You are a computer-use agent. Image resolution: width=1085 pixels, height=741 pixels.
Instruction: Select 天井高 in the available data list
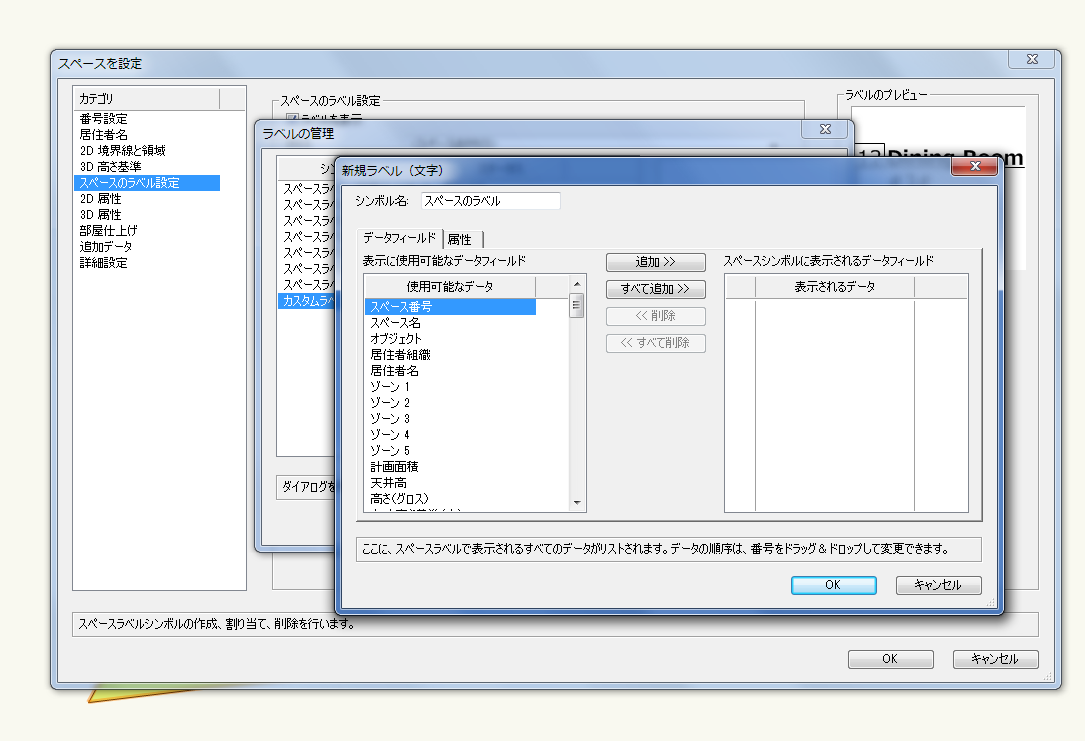(388, 483)
